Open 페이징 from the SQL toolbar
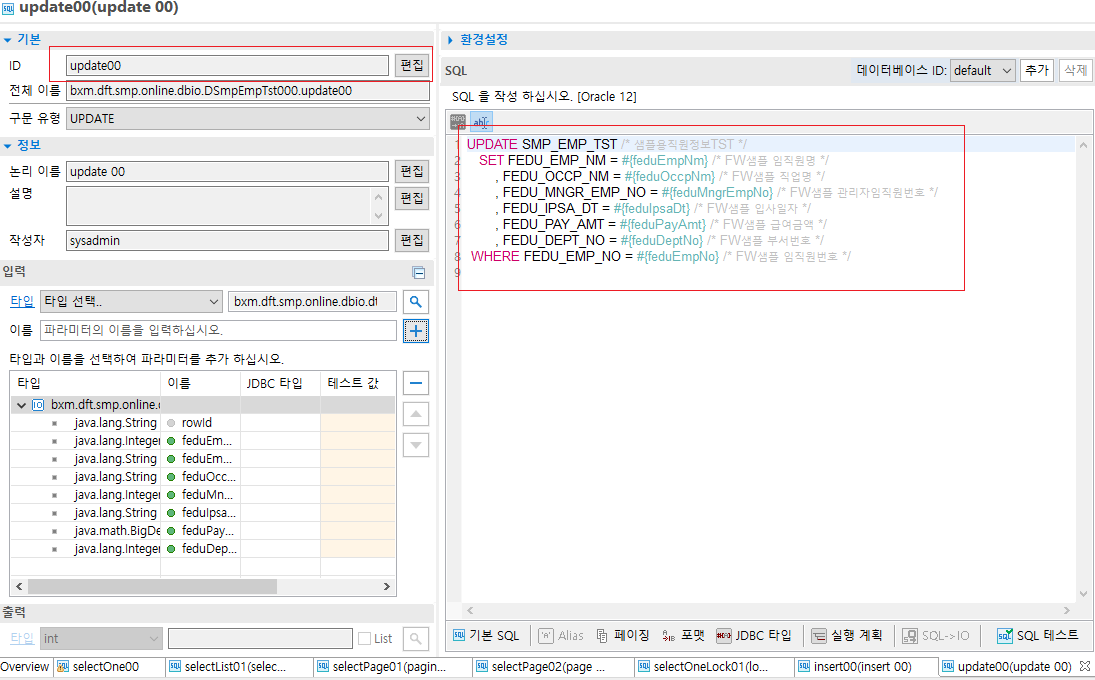Image resolution: width=1095 pixels, height=680 pixels. [623, 635]
